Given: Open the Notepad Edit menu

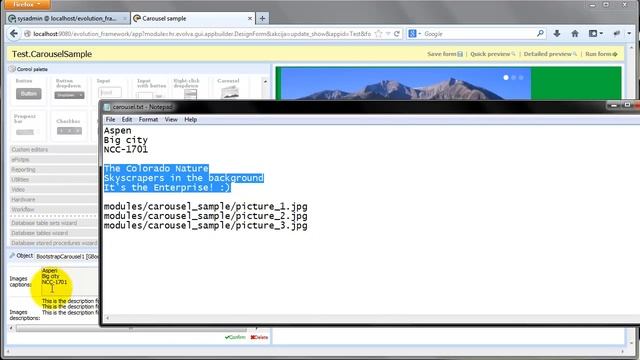Looking at the screenshot, I should pyautogui.click(x=127, y=120).
